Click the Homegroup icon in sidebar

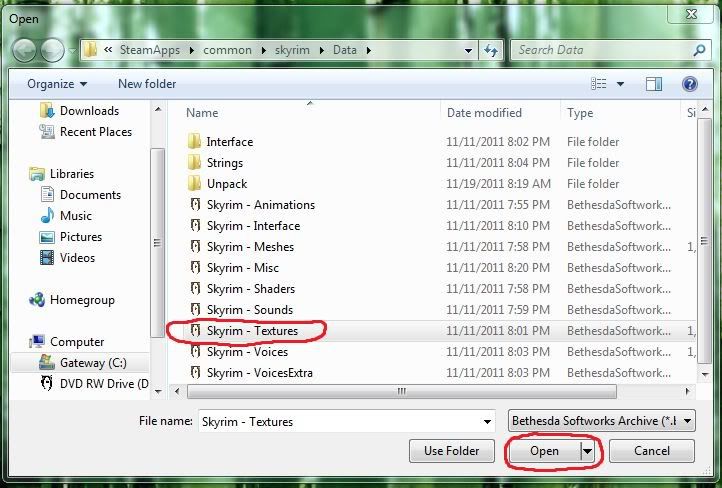pos(37,300)
